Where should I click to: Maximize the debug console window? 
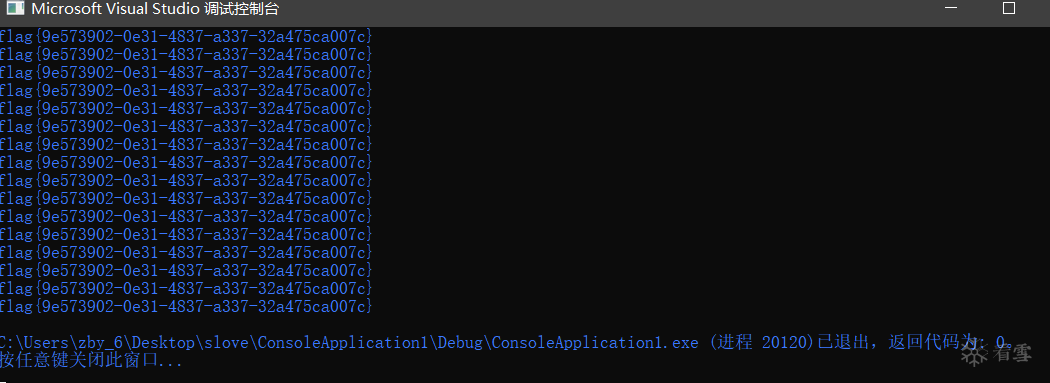1008,8
